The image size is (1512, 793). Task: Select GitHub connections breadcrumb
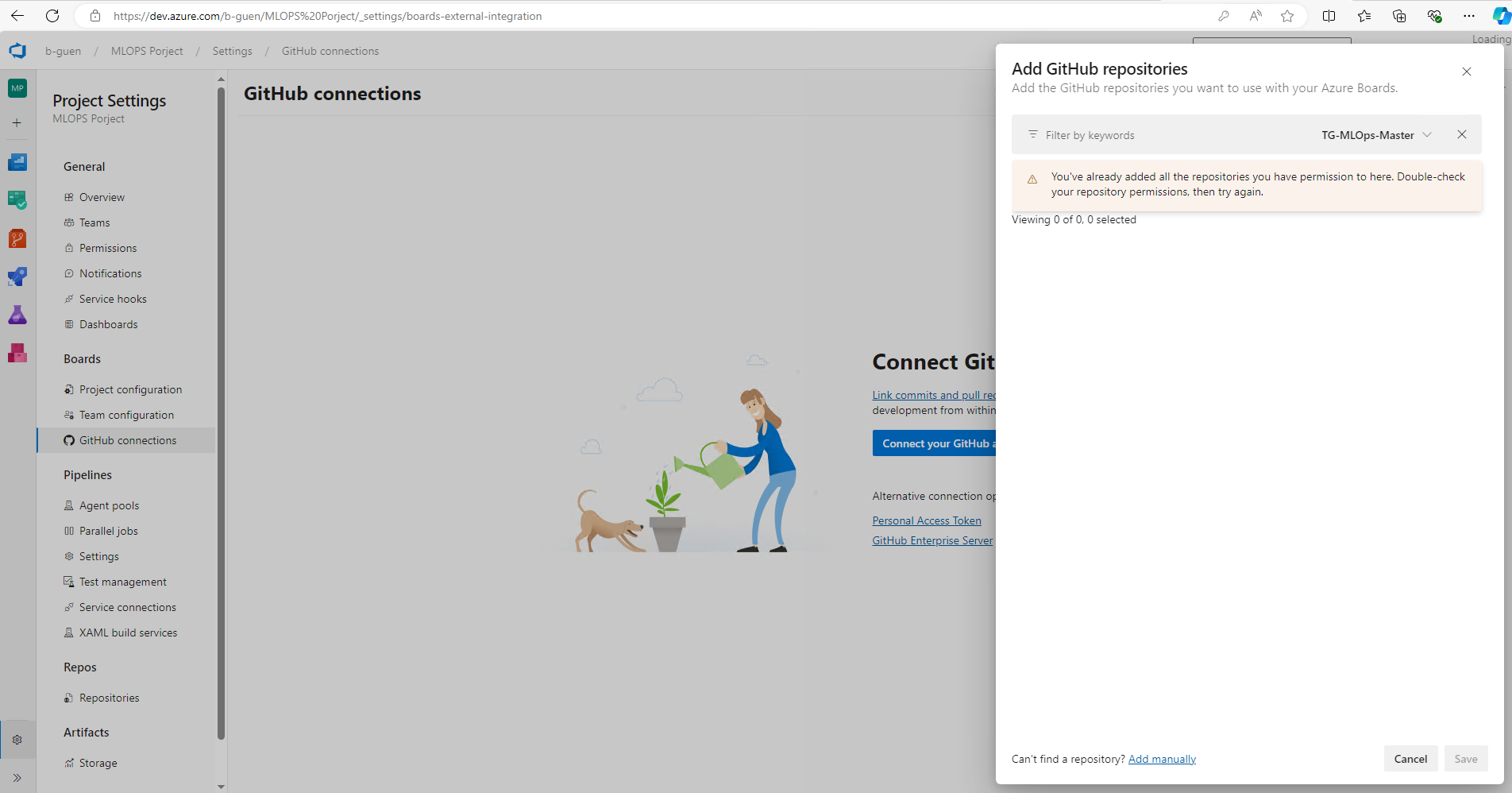pyautogui.click(x=330, y=51)
